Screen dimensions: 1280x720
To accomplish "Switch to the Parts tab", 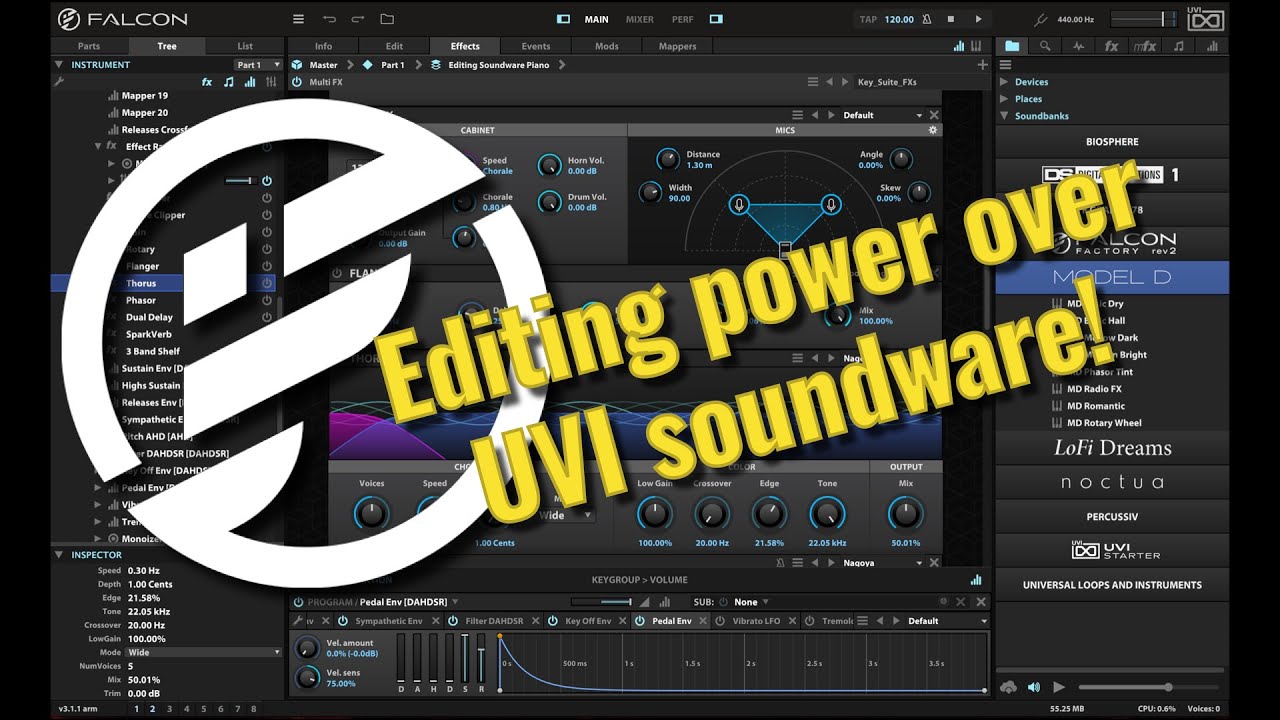I will [89, 46].
